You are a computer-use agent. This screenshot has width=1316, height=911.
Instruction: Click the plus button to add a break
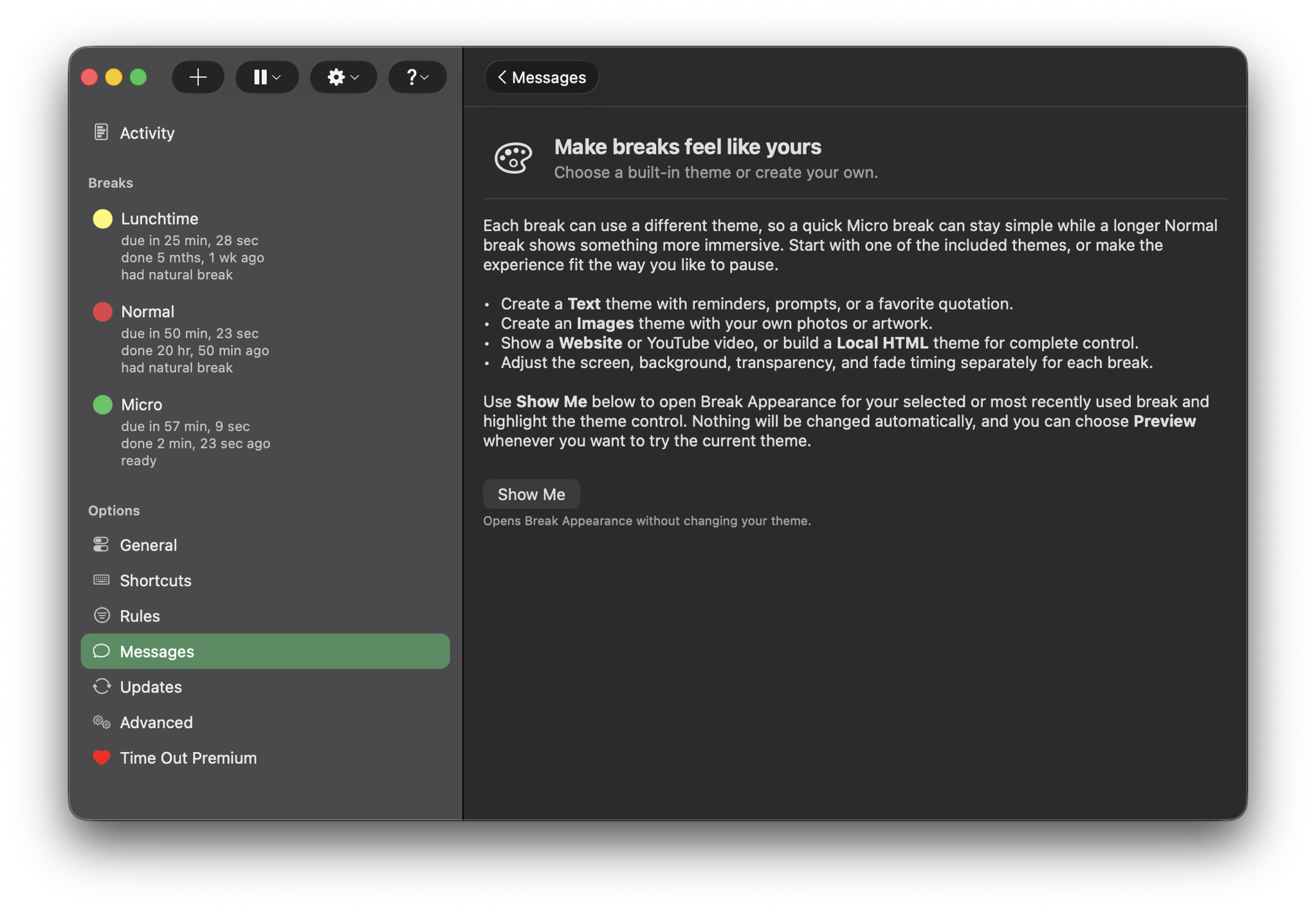coord(197,77)
